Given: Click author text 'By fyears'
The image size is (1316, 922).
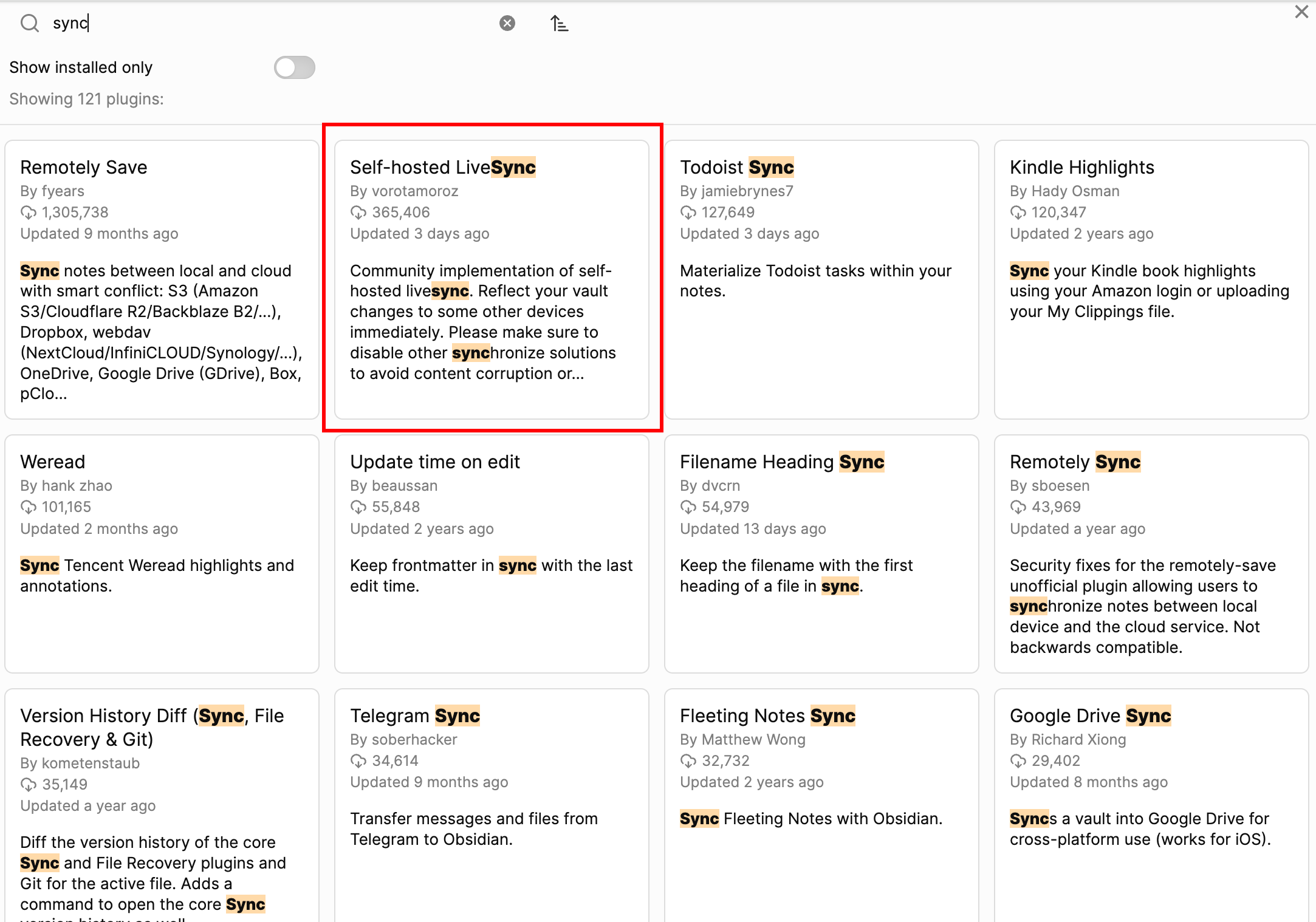Looking at the screenshot, I should tap(52, 191).
